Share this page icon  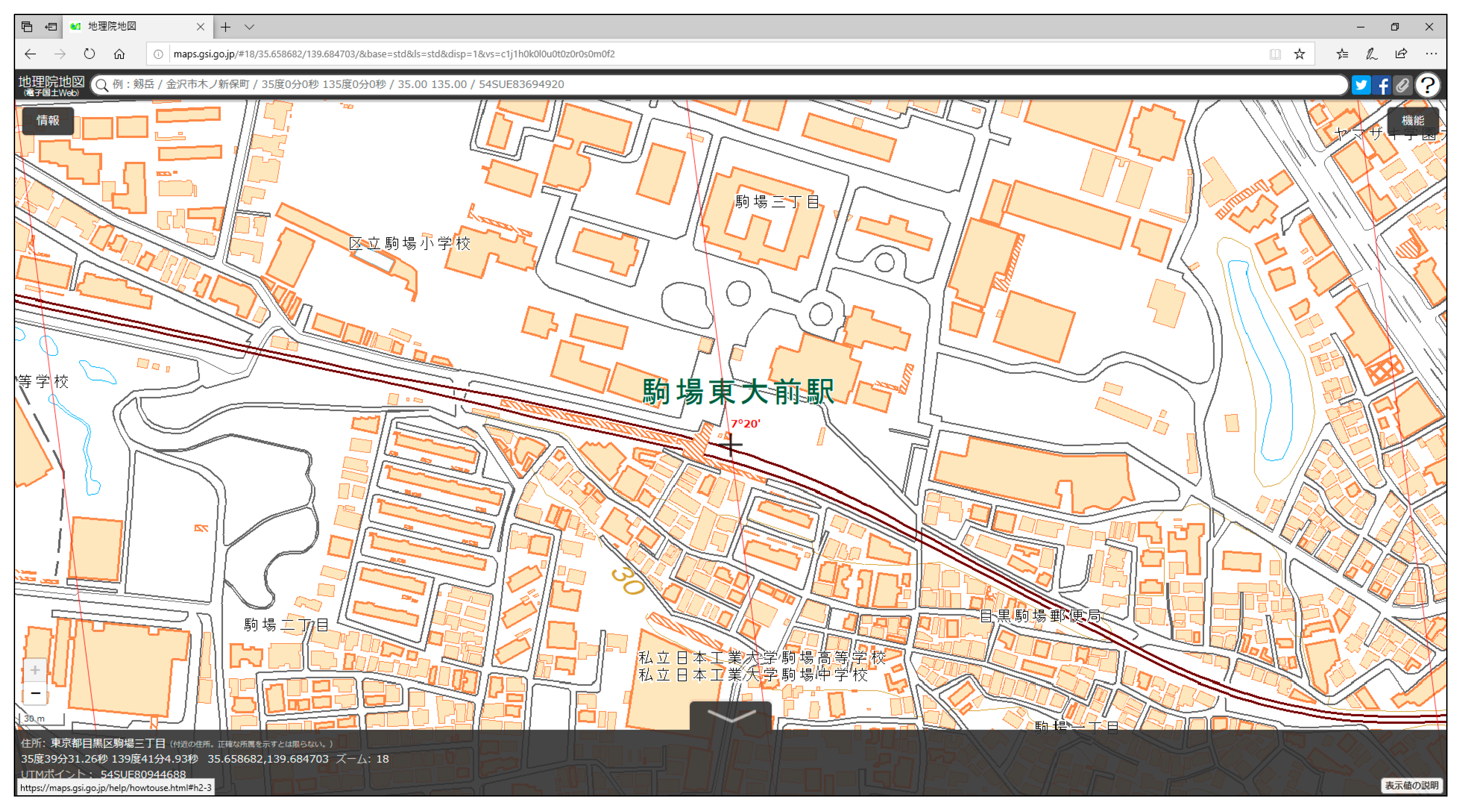click(1401, 54)
